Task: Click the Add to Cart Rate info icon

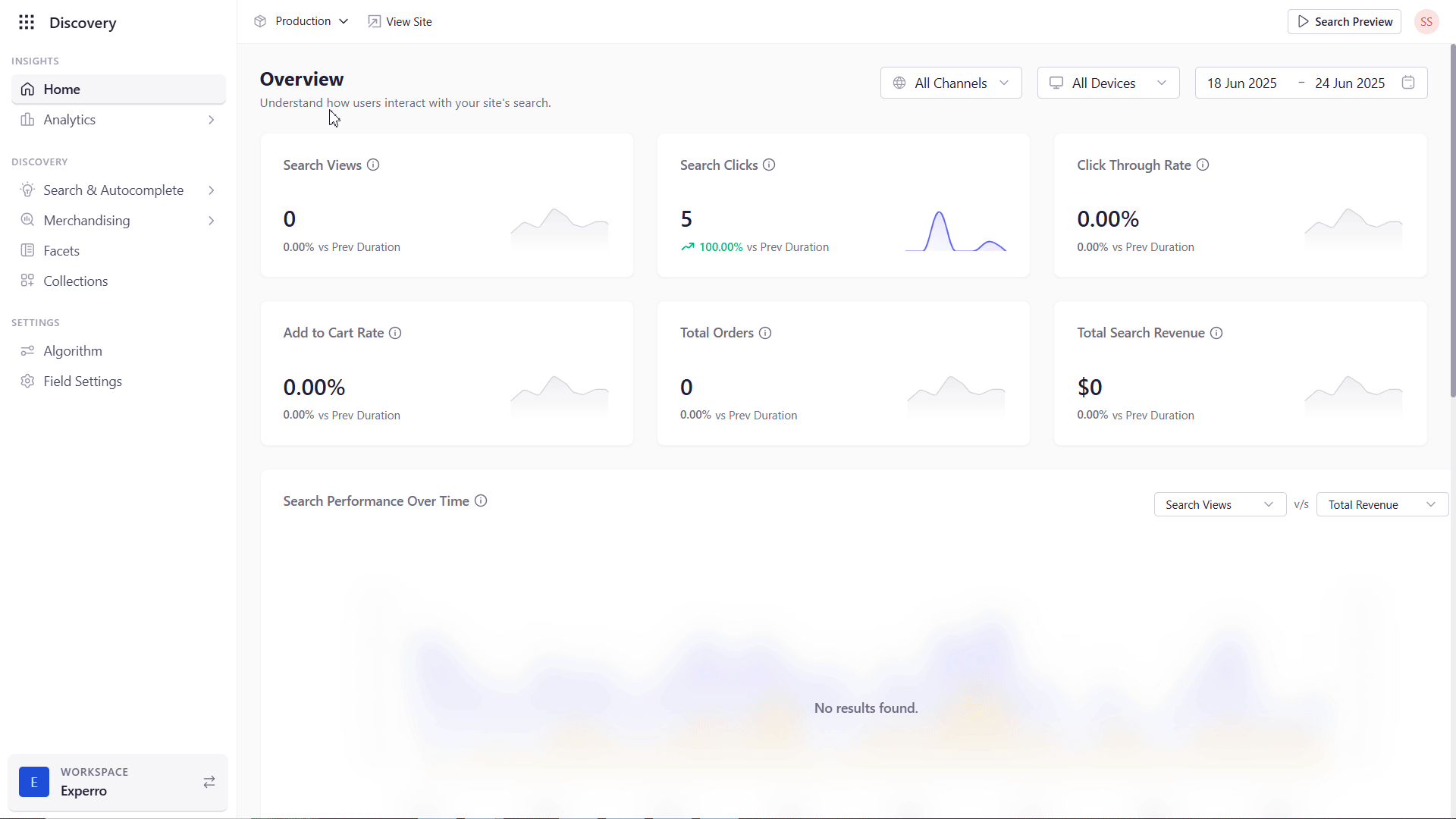Action: click(x=395, y=333)
